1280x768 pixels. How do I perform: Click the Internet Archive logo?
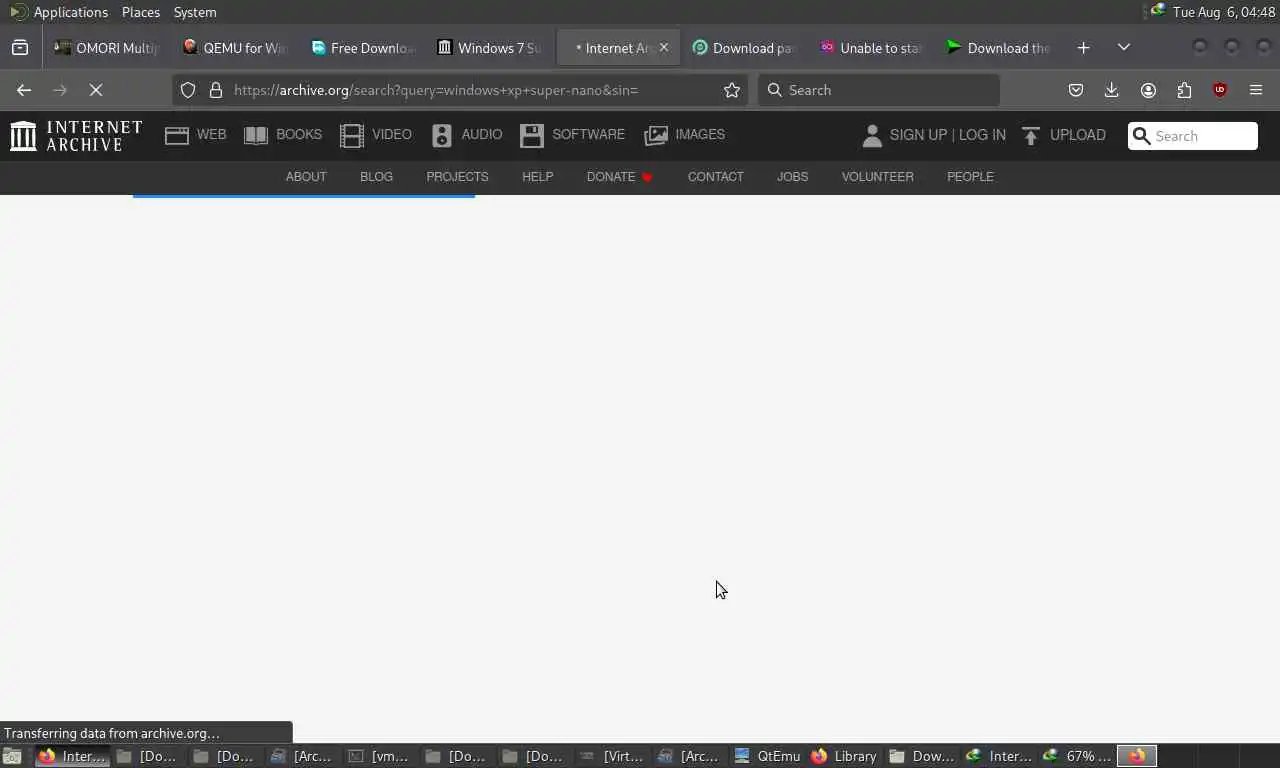point(76,135)
